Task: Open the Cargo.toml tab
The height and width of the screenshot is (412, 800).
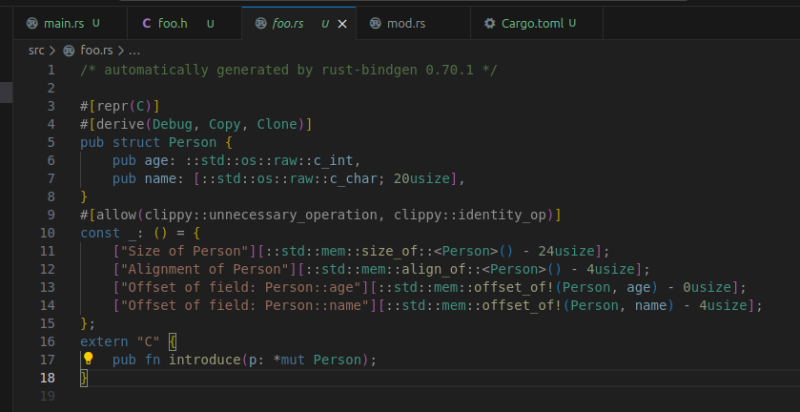Action: pos(531,23)
